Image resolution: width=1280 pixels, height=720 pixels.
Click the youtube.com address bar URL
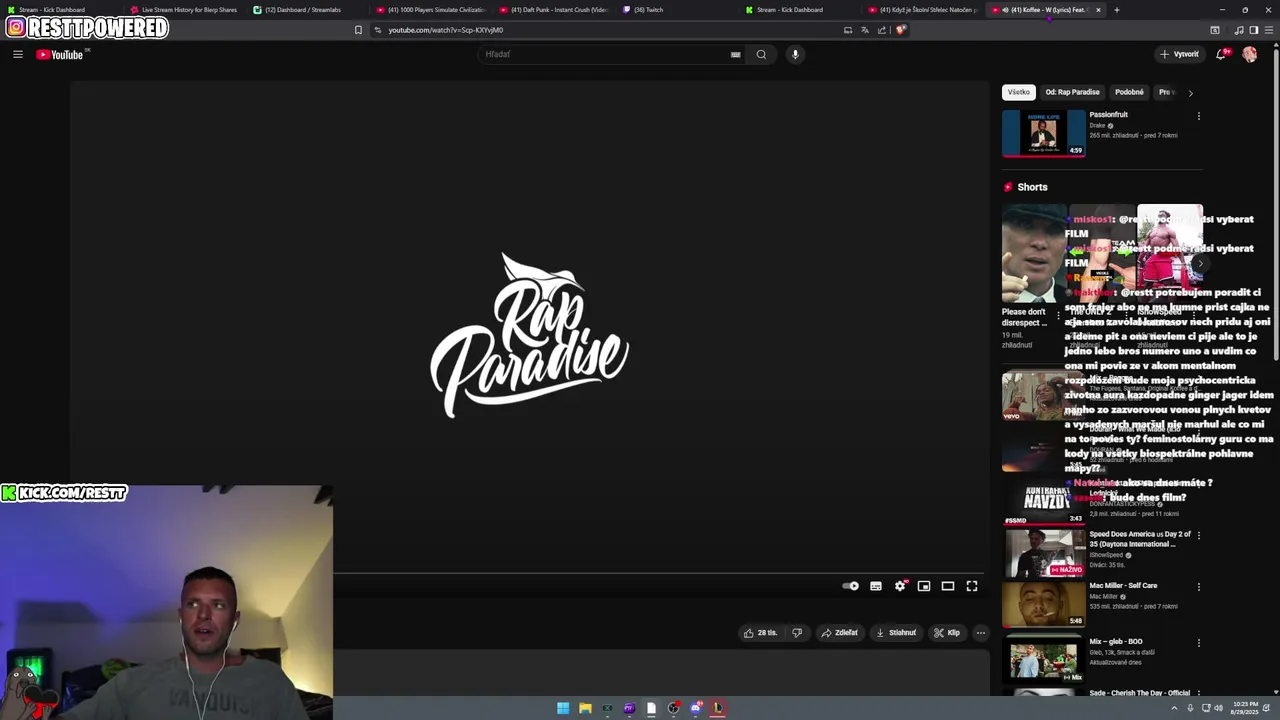tap(446, 30)
